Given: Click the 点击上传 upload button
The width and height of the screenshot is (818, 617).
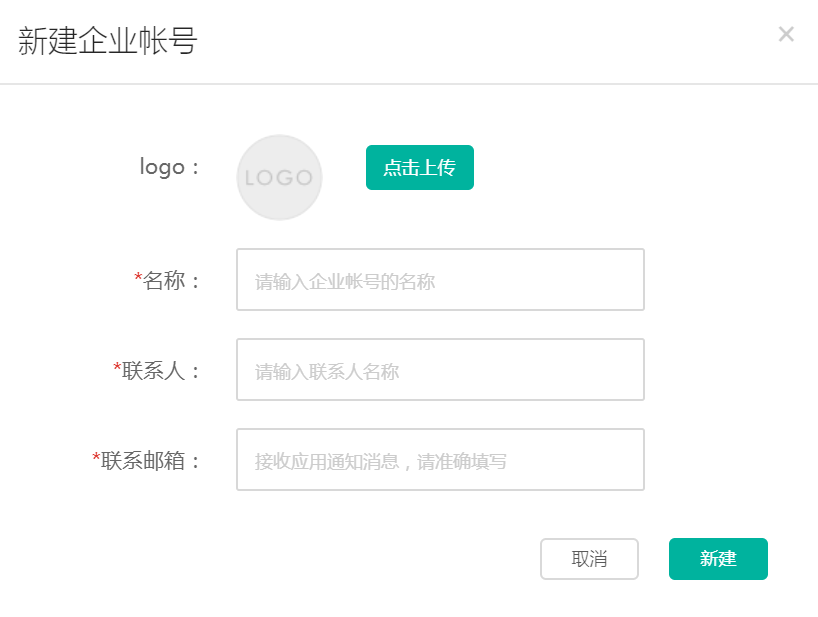Looking at the screenshot, I should (x=419, y=167).
